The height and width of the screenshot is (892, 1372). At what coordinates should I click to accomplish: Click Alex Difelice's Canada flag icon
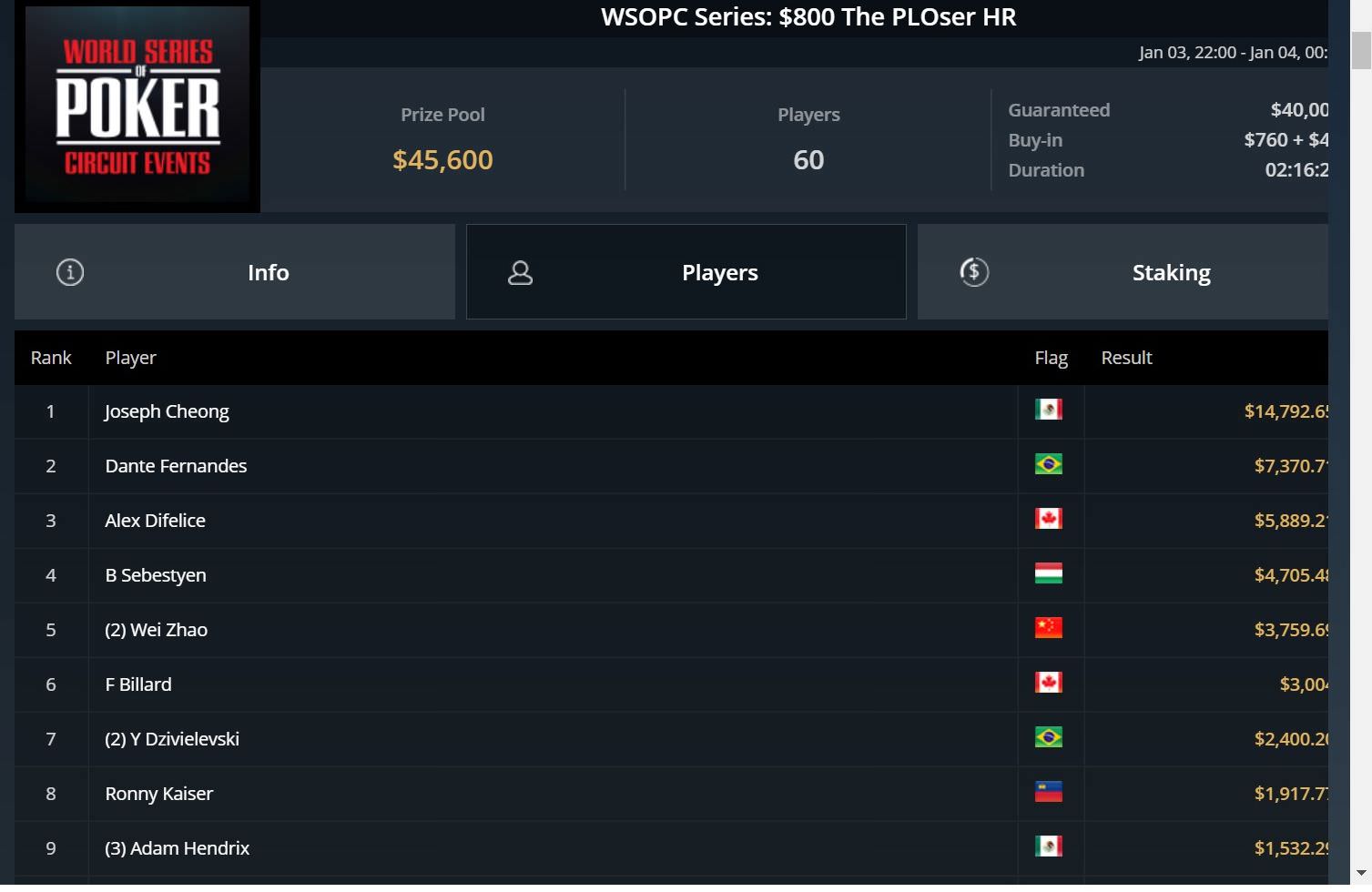coord(1049,519)
